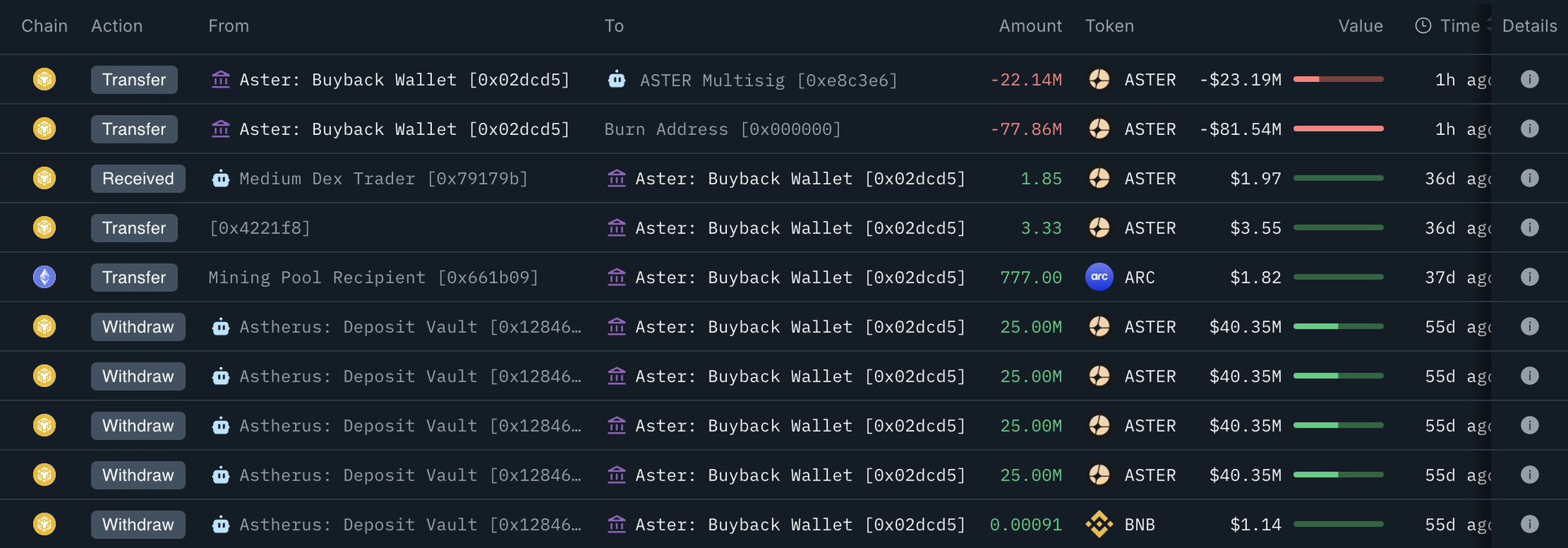This screenshot has width=1568, height=548.
Task: Click the -77.86M amount cell
Action: click(1026, 129)
